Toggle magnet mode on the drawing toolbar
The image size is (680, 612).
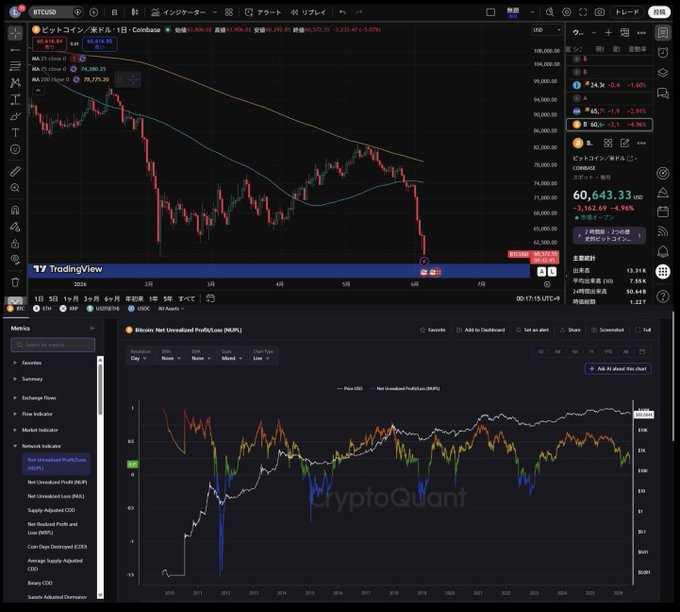tap(15, 210)
